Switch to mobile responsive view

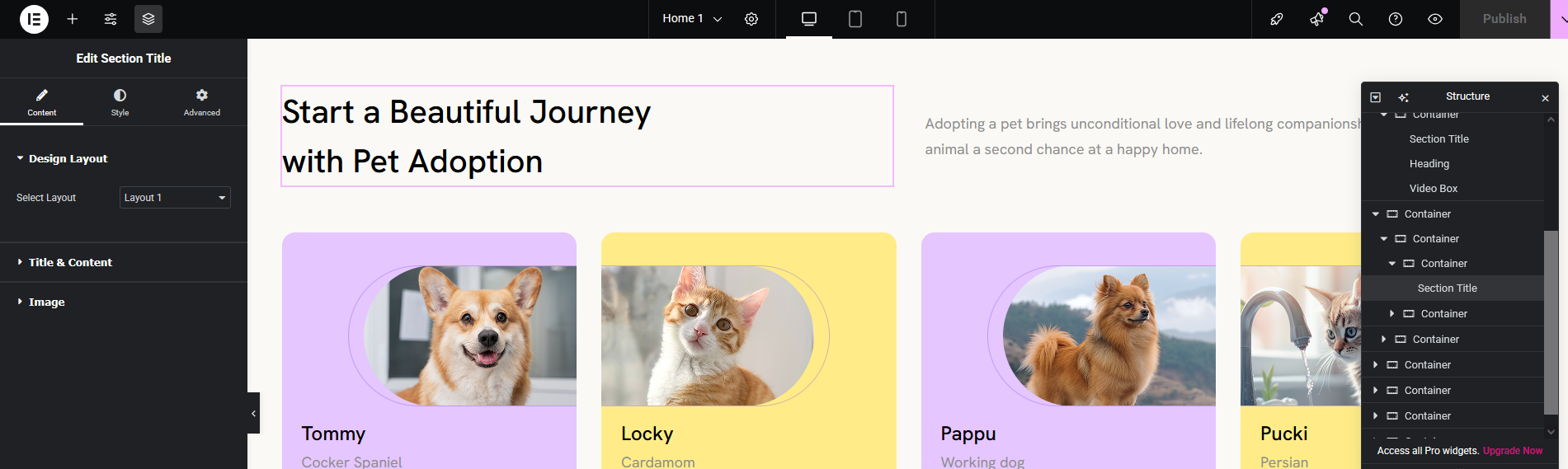[x=902, y=19]
